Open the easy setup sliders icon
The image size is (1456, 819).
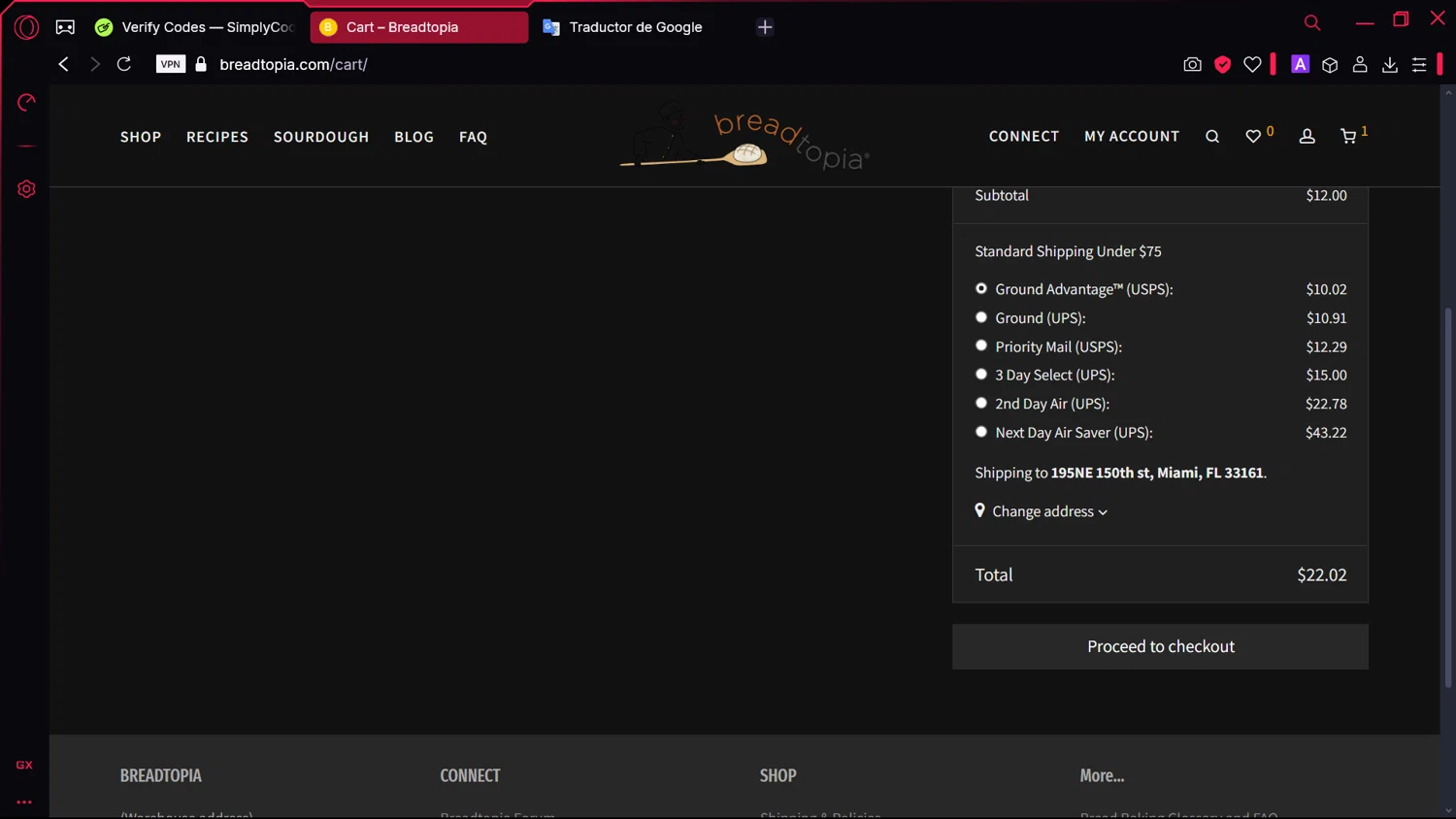coord(1419,64)
